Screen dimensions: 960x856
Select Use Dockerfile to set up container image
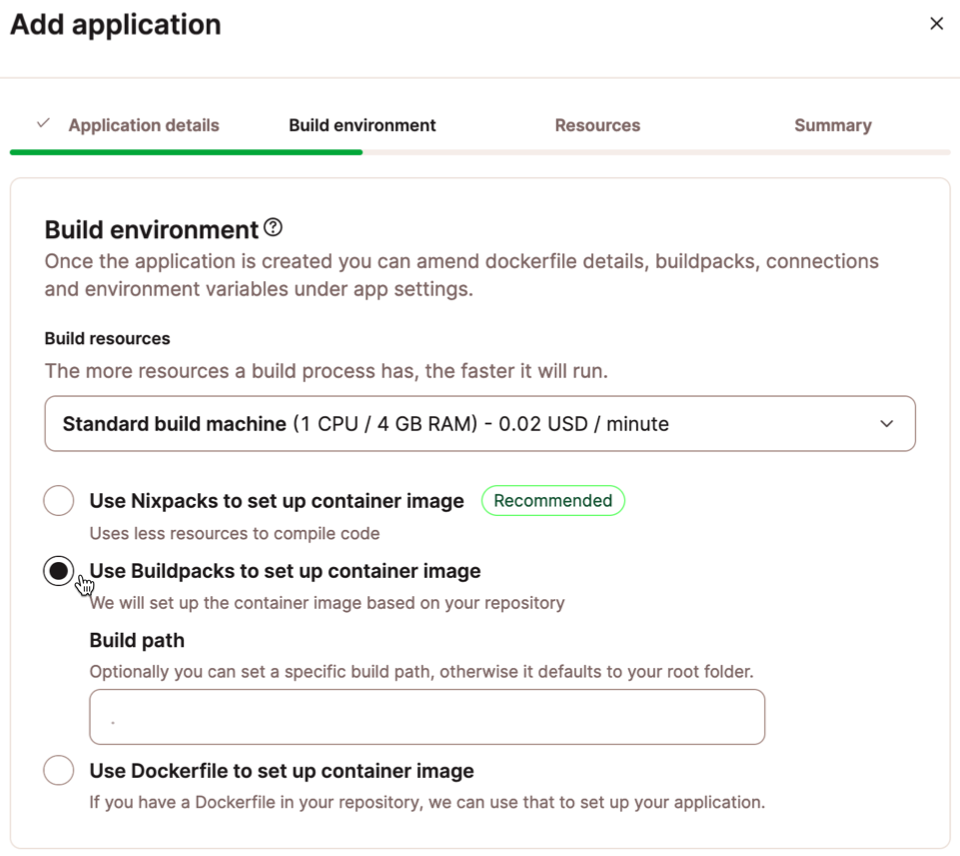click(x=58, y=770)
